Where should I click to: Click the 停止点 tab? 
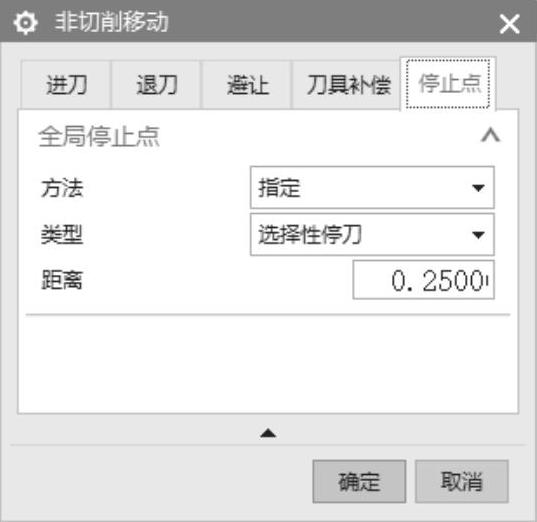(x=448, y=84)
